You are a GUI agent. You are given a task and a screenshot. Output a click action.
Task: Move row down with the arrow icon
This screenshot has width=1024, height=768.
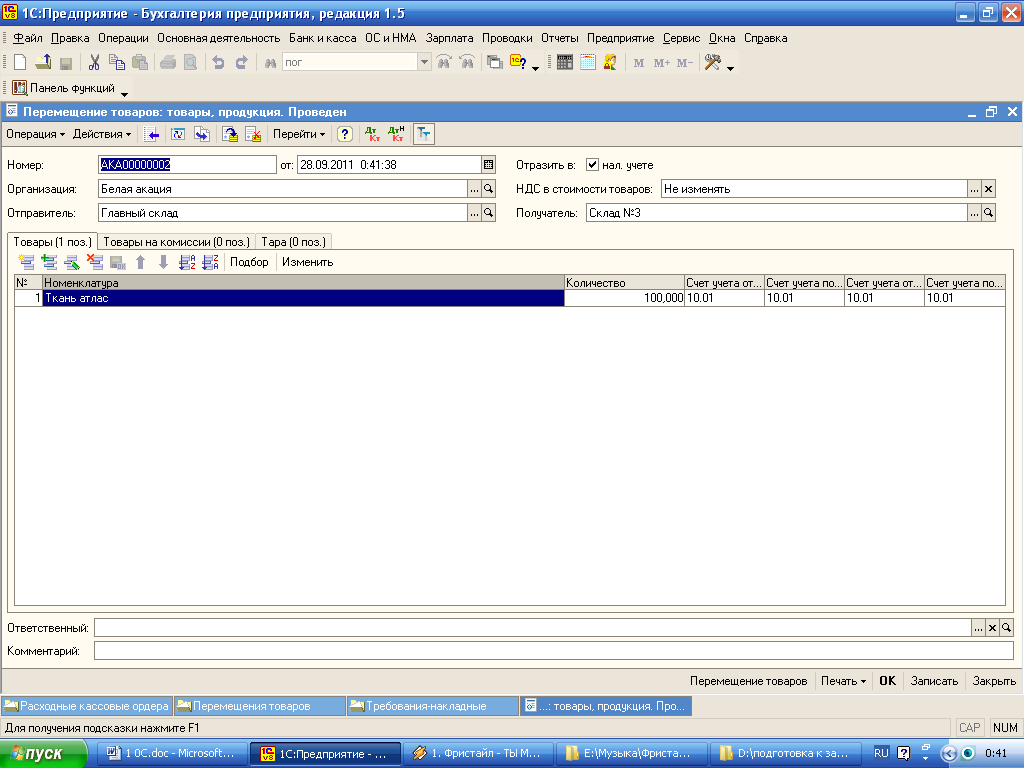pos(163,263)
